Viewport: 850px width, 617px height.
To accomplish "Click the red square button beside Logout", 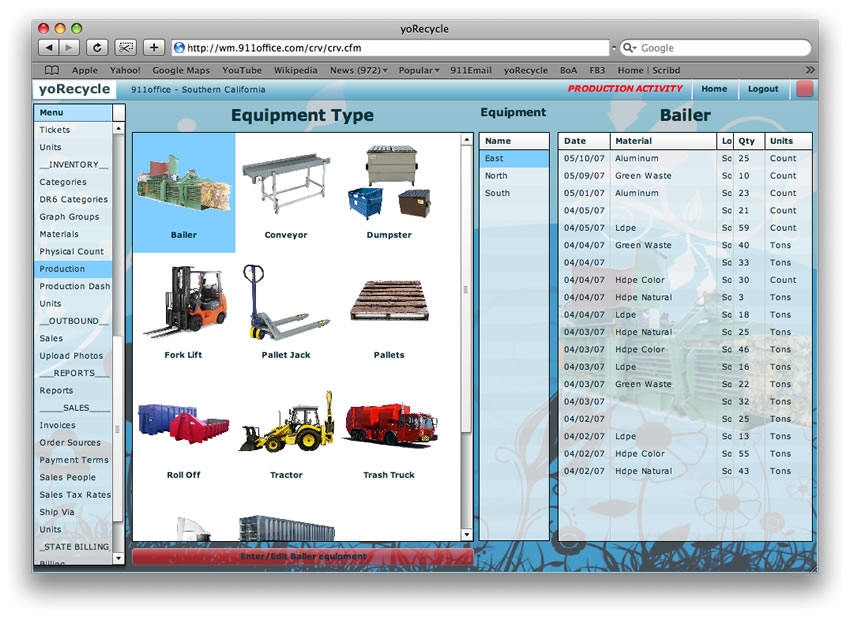I will 804,89.
